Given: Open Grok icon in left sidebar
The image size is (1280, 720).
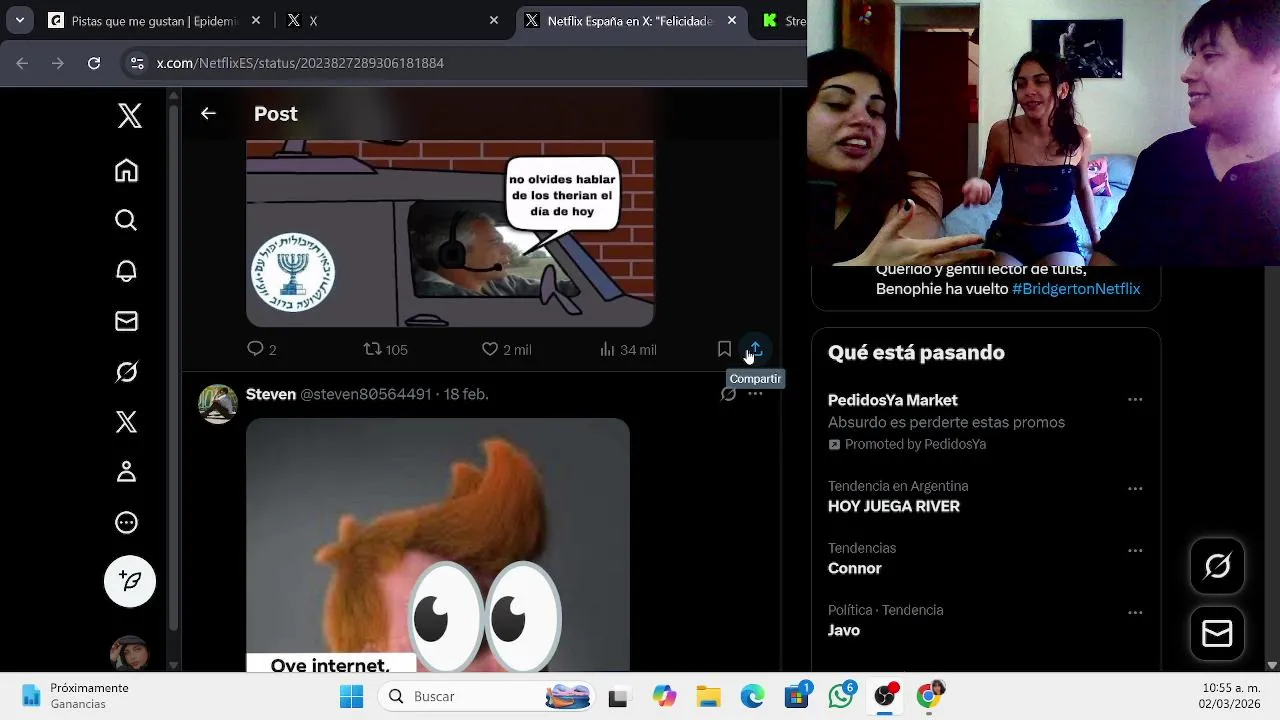Looking at the screenshot, I should pyautogui.click(x=126, y=372).
